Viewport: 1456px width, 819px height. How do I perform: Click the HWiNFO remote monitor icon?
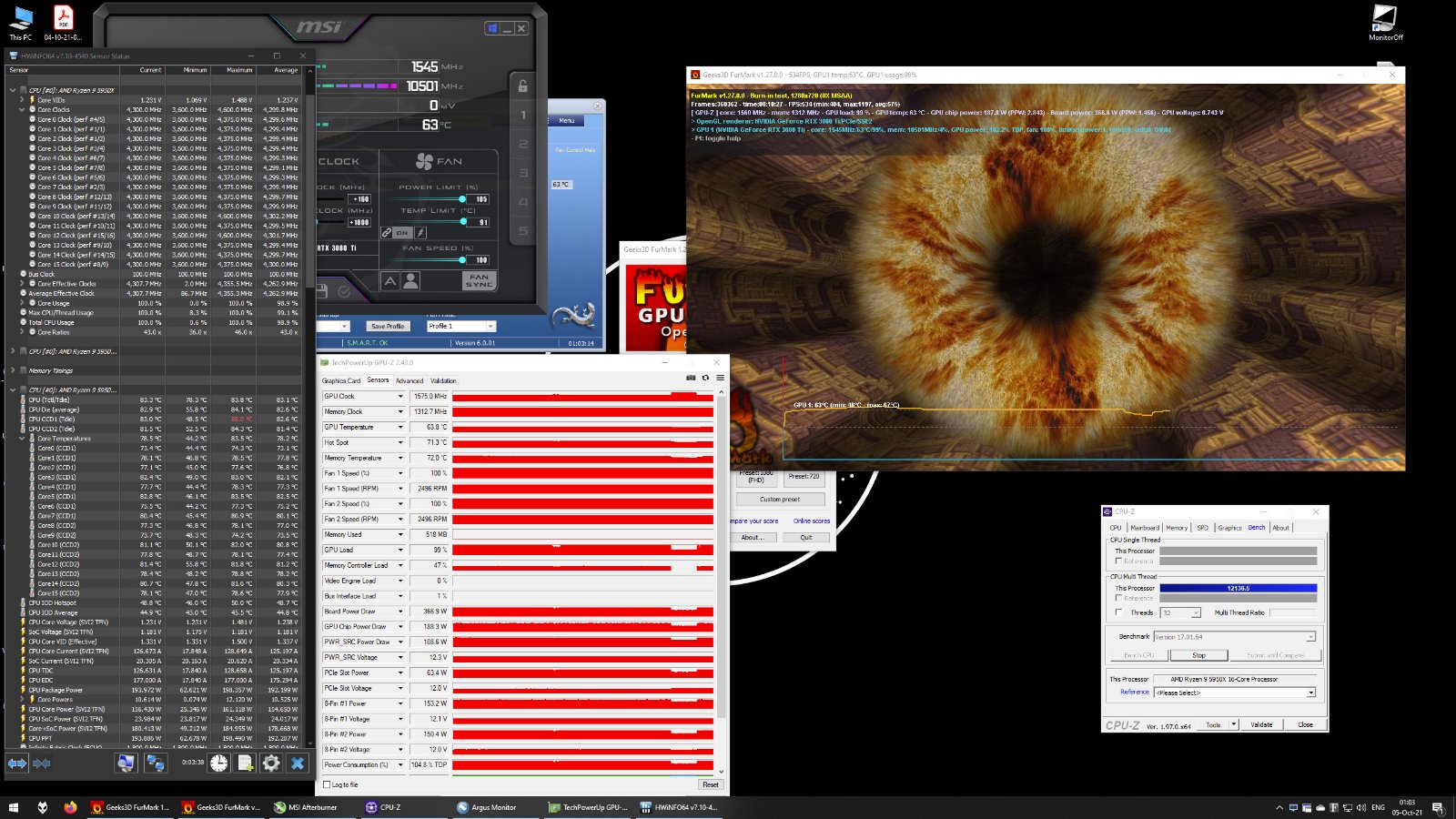126,763
